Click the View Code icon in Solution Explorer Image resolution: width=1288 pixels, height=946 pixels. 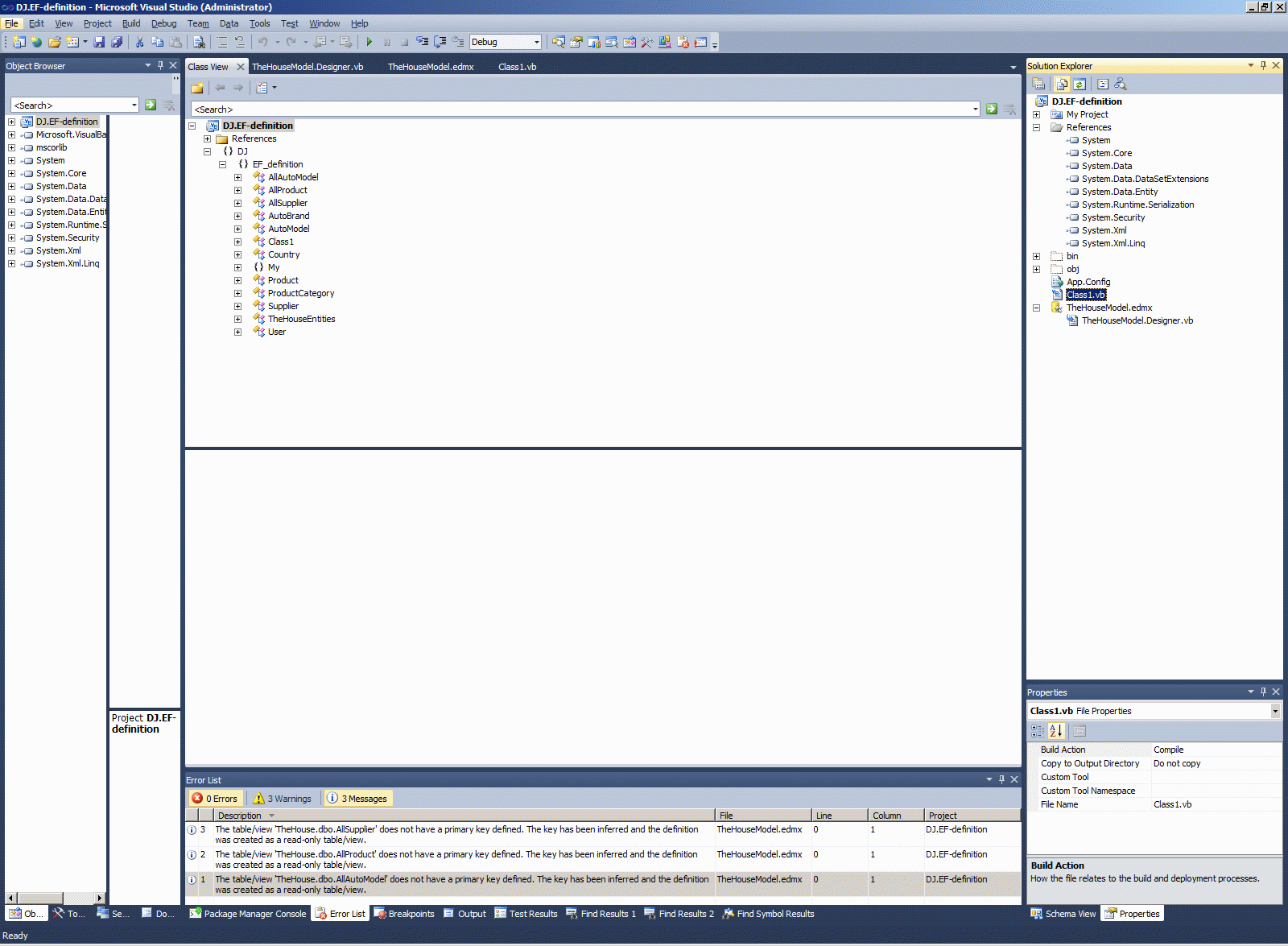click(x=1103, y=84)
